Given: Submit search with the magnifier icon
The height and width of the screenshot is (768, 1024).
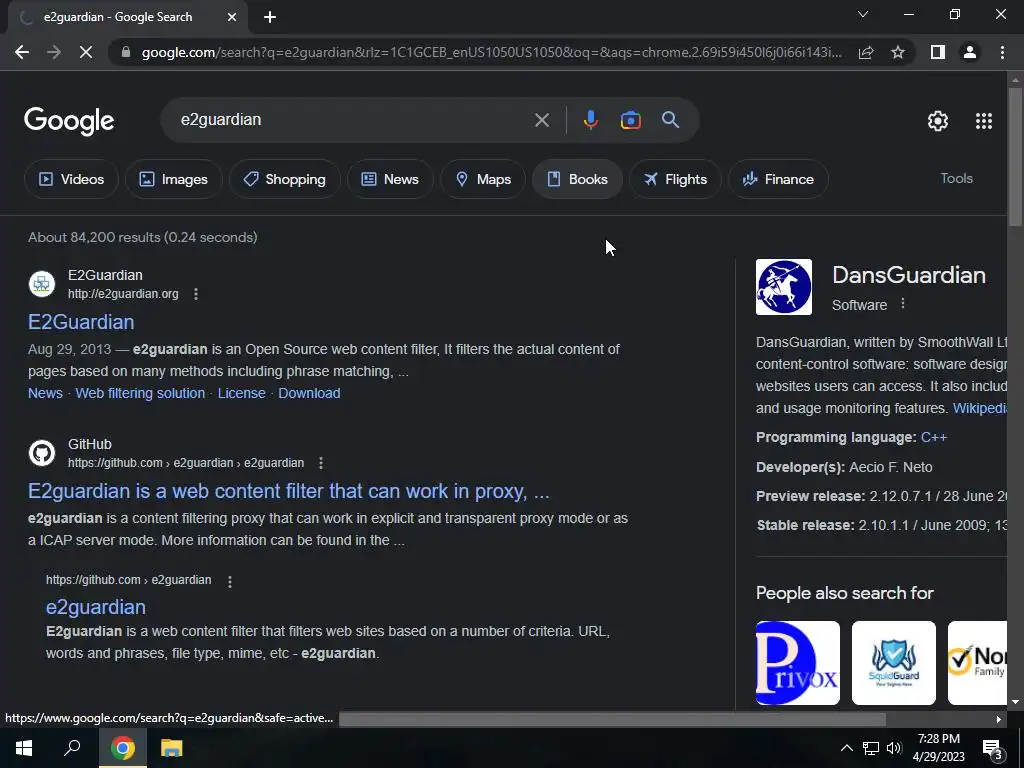Looking at the screenshot, I should tap(671, 120).
